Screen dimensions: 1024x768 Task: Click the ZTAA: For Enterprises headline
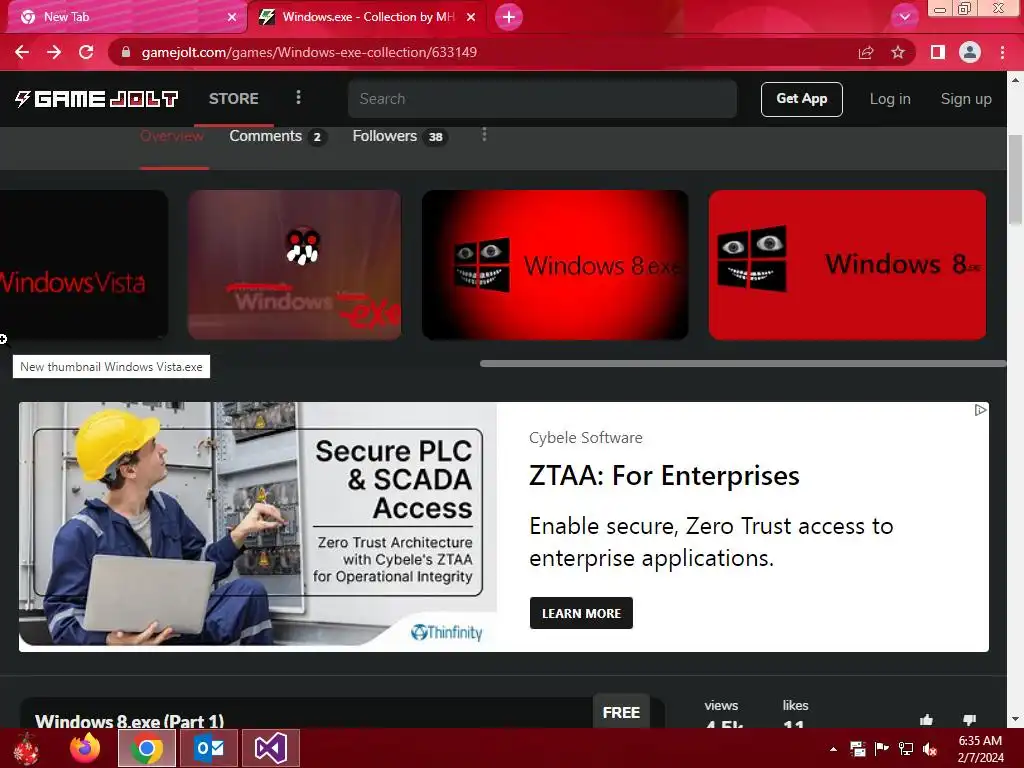tap(664, 475)
